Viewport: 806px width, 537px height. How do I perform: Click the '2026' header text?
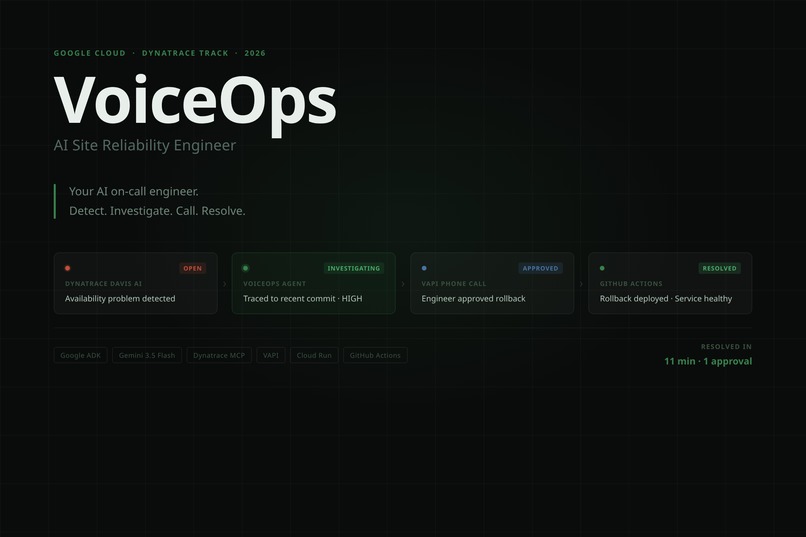tap(255, 53)
